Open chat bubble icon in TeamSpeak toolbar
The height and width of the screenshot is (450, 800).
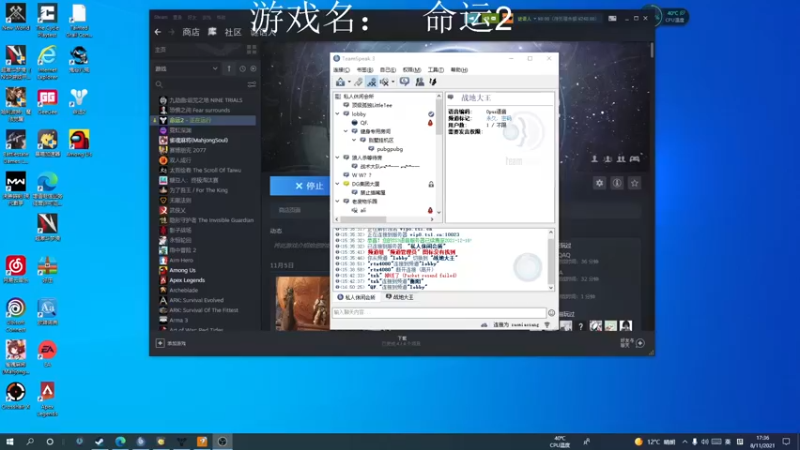coord(405,82)
